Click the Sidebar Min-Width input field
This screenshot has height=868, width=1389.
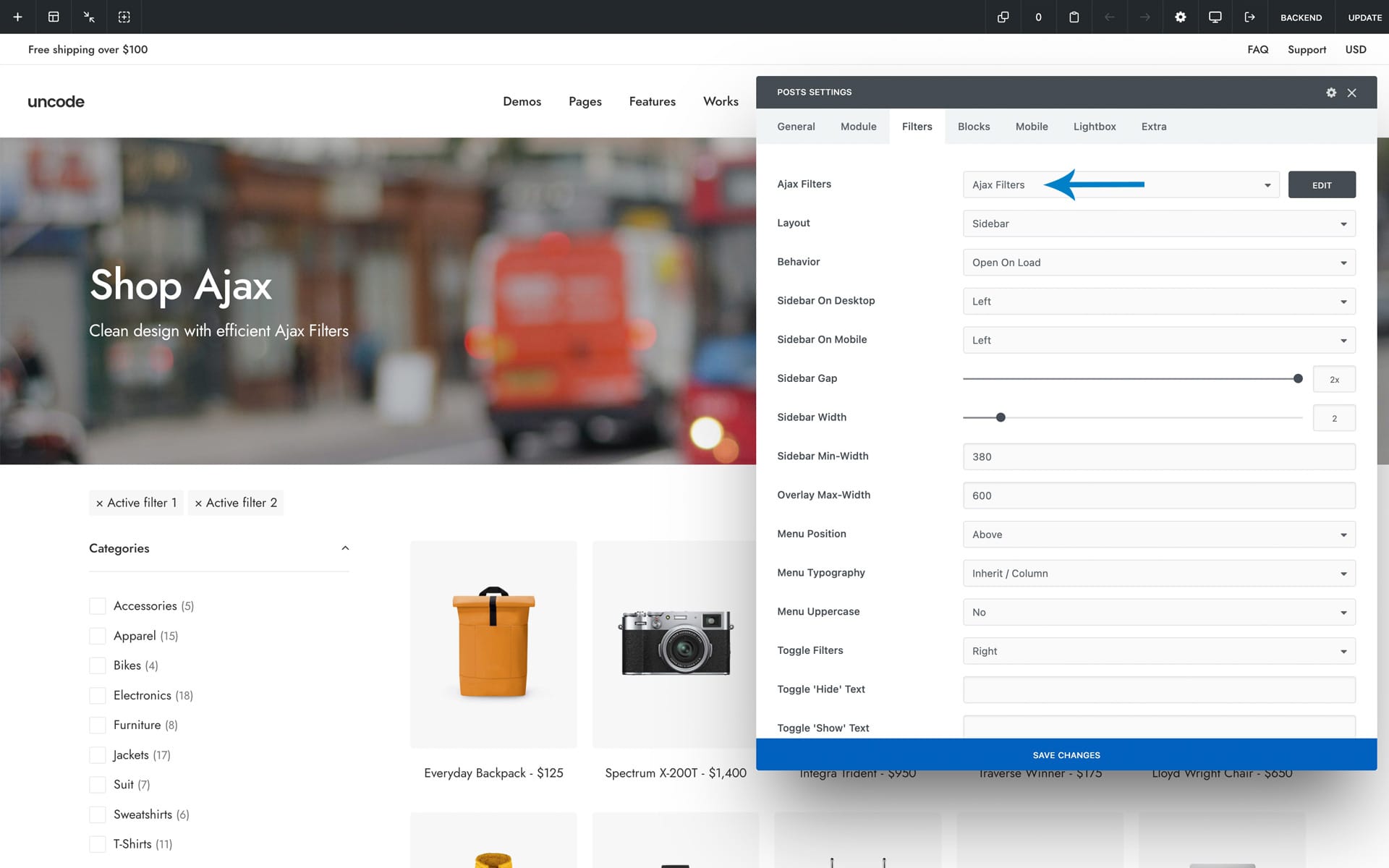1158,456
